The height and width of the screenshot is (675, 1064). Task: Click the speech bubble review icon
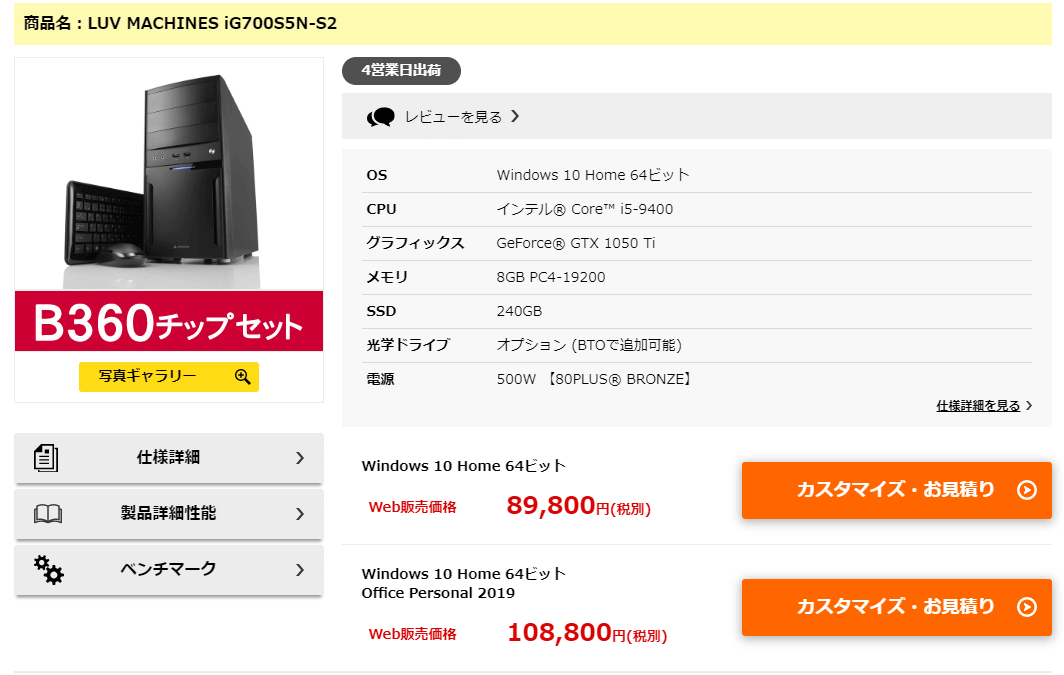pyautogui.click(x=381, y=117)
